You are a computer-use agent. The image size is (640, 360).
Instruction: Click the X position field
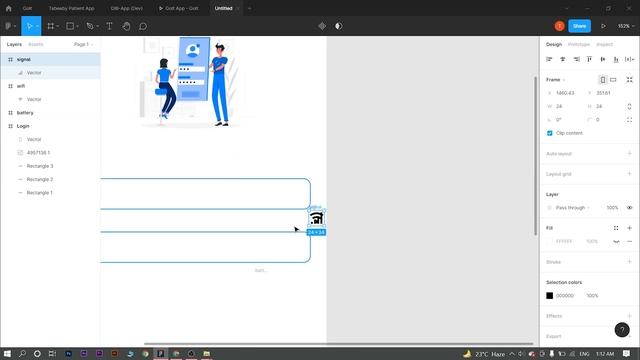click(x=565, y=93)
